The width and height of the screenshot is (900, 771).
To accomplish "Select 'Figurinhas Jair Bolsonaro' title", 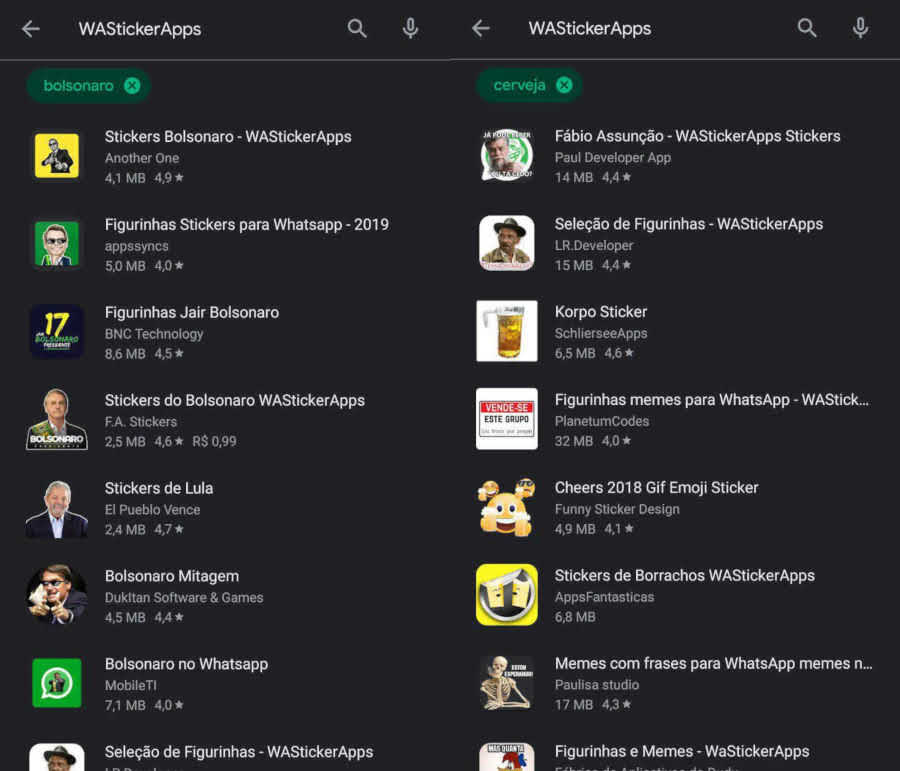I will coord(192,312).
